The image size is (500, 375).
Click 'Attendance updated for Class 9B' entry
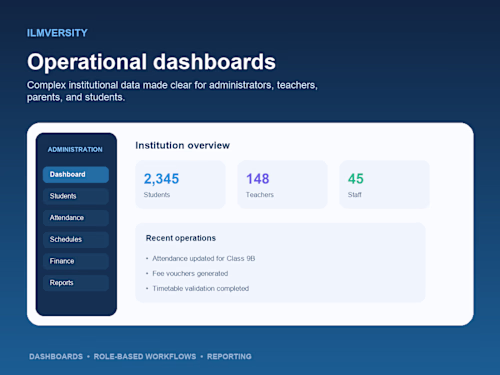point(203,258)
